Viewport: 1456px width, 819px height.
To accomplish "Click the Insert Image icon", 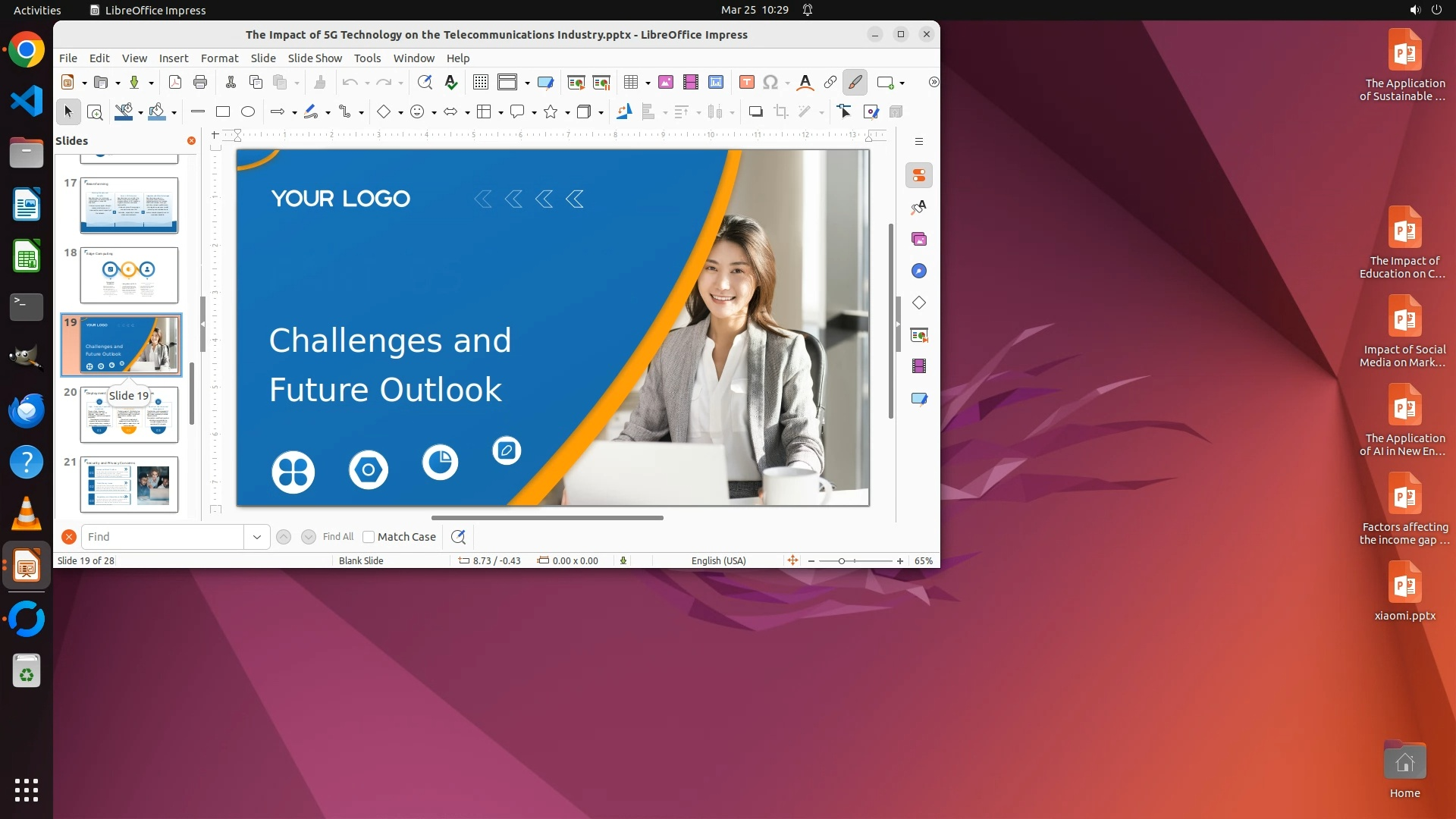I will pyautogui.click(x=666, y=83).
